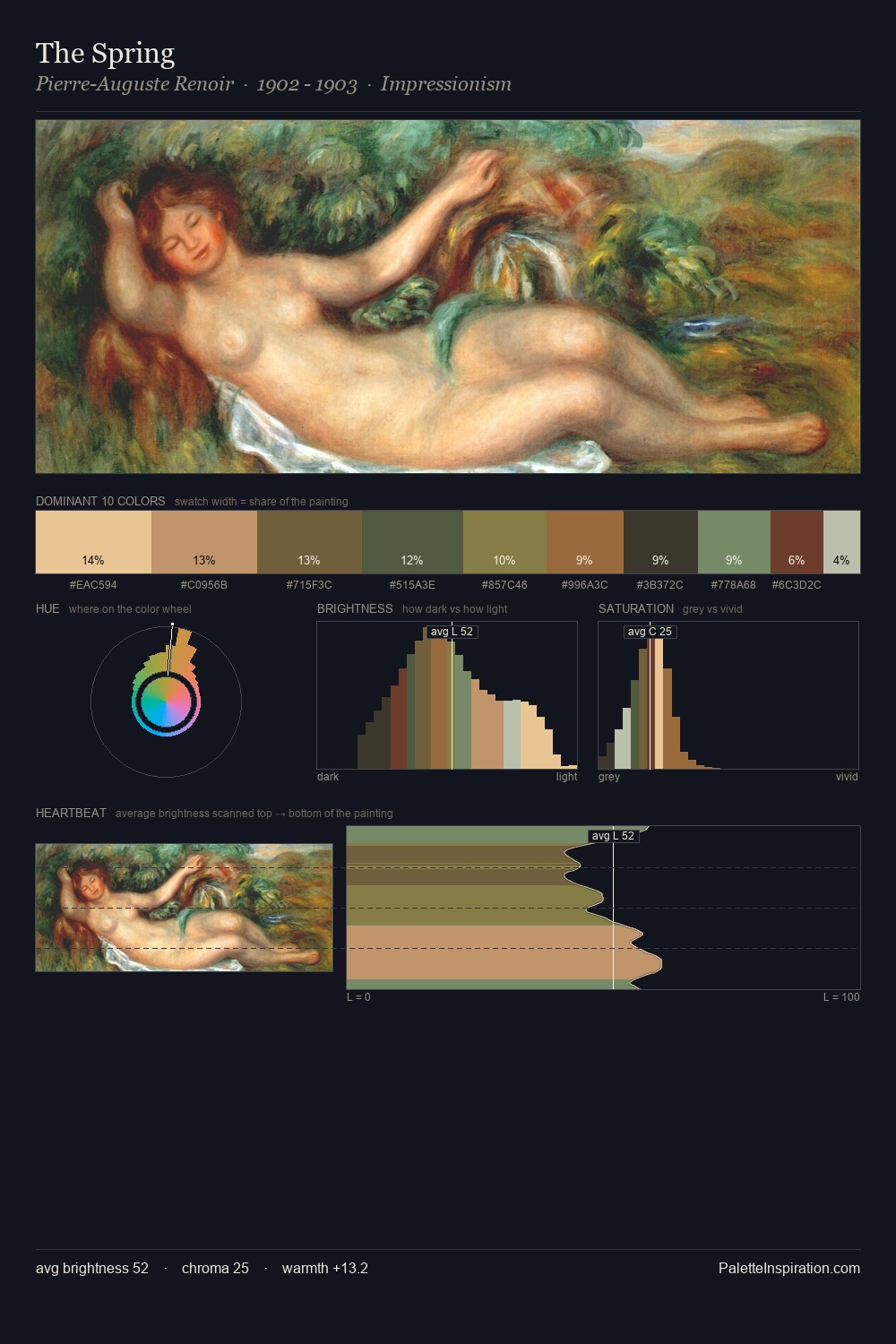Click the #778A68 hex code label
Screen dimensions: 896x1344
pyautogui.click(x=734, y=585)
